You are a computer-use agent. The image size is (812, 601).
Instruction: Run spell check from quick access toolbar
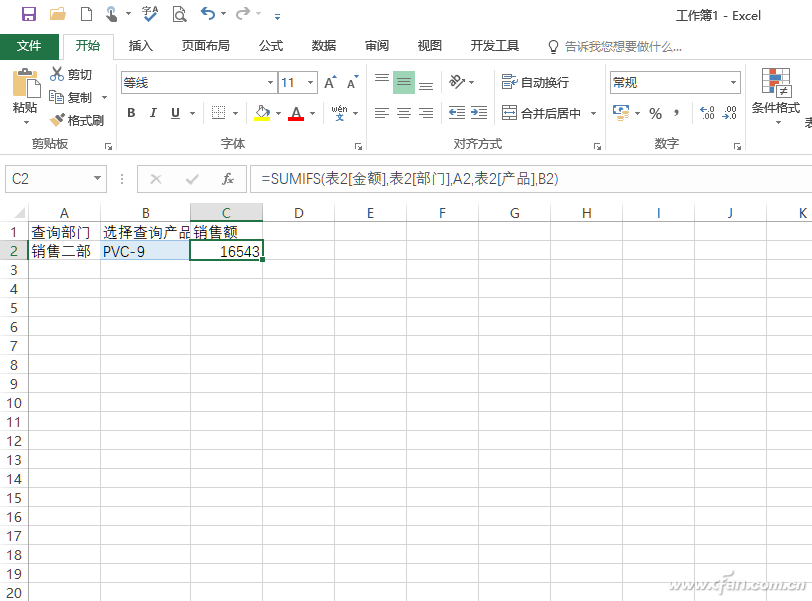pyautogui.click(x=150, y=14)
